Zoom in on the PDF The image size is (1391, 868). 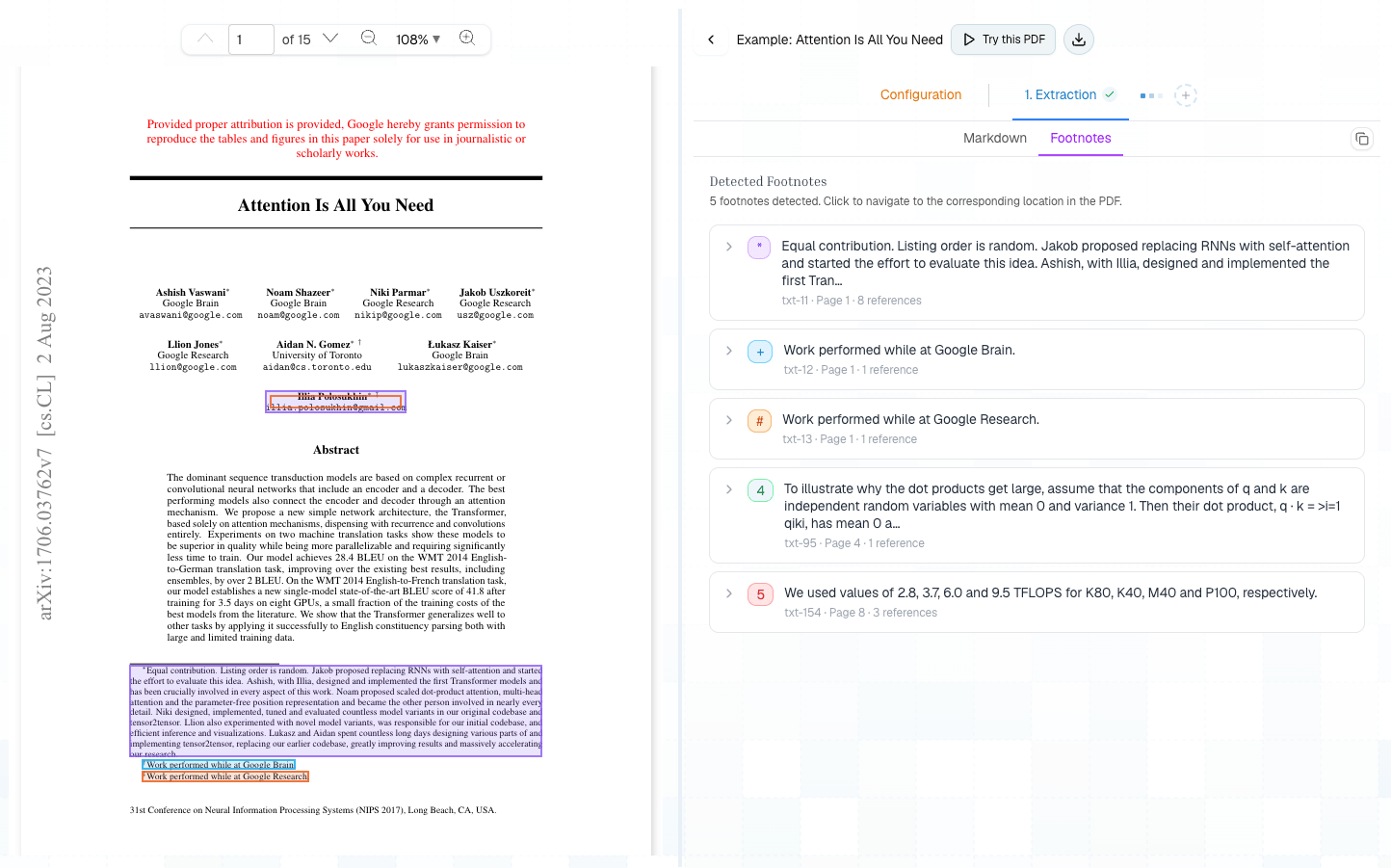467,39
